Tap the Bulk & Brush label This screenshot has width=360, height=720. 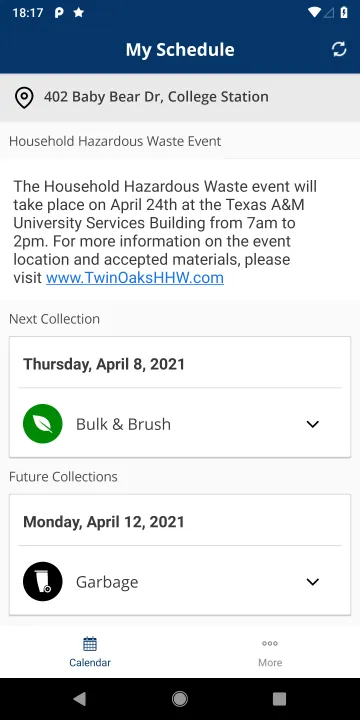tap(123, 424)
